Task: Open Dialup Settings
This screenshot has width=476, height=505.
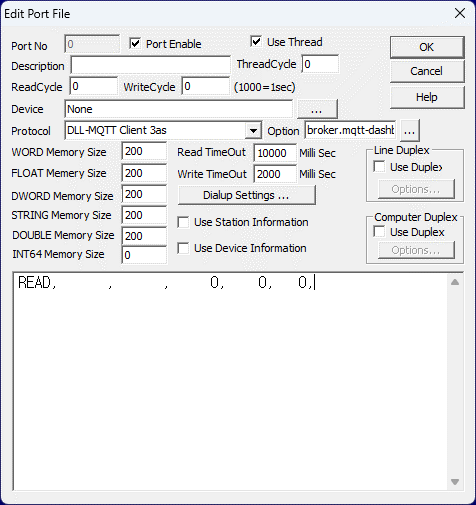Action: [x=247, y=195]
